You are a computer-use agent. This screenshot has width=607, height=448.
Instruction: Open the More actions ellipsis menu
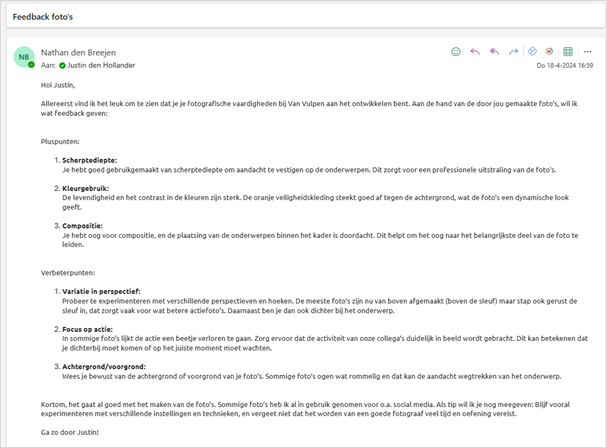(587, 51)
